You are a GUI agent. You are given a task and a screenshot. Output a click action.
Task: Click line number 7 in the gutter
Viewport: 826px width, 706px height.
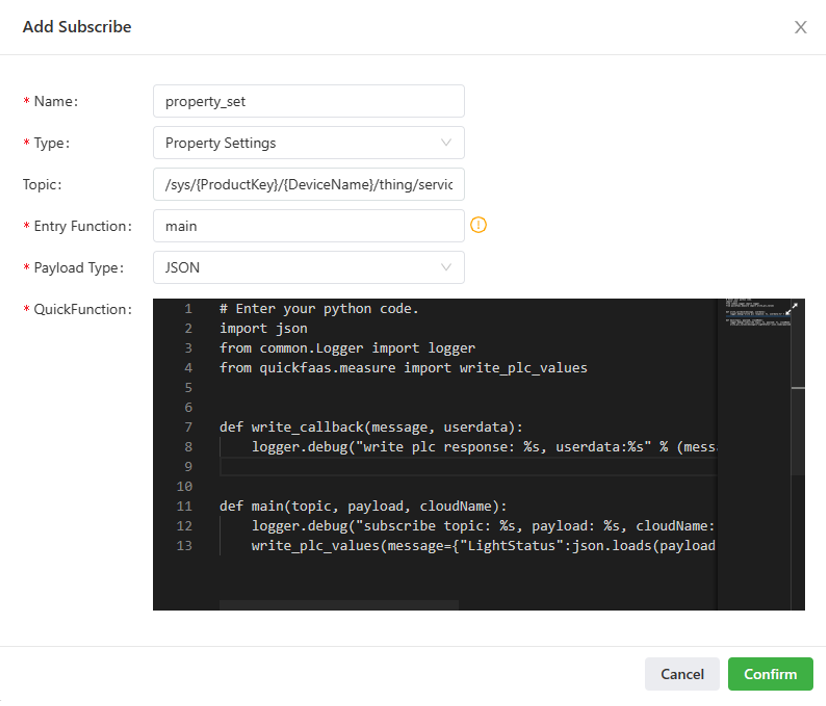coord(187,427)
